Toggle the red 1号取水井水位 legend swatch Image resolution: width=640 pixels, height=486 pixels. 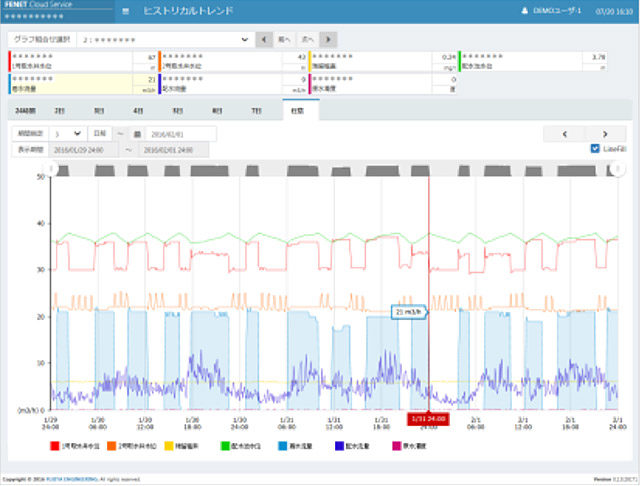pos(54,446)
